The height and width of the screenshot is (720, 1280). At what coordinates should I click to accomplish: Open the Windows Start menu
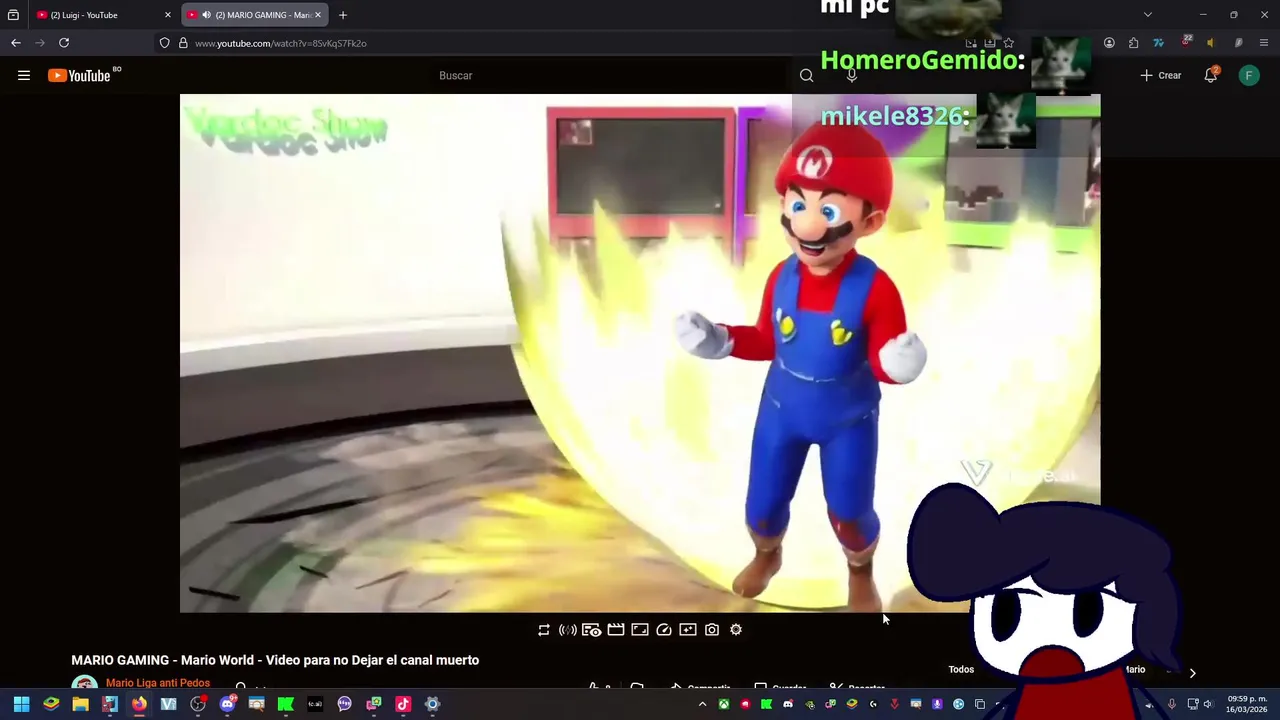[x=21, y=704]
